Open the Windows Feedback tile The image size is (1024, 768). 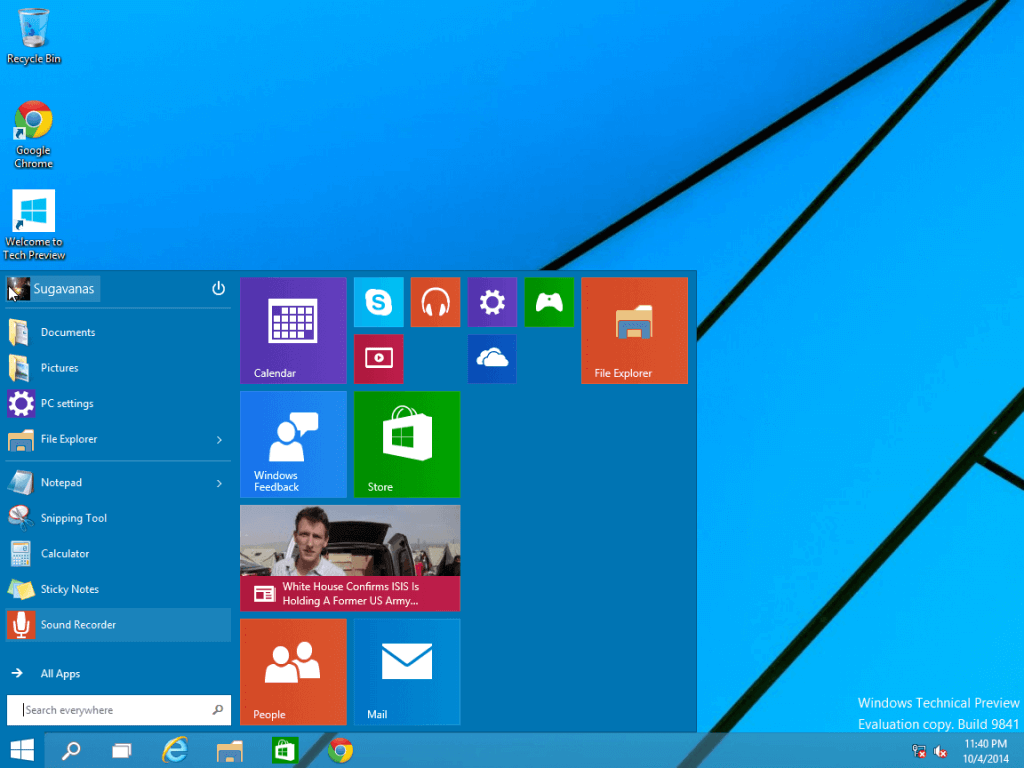[293, 444]
